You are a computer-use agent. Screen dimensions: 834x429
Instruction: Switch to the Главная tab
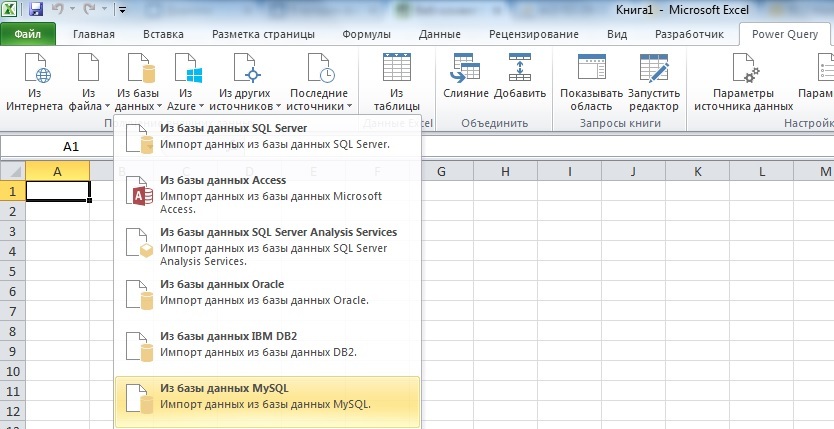click(x=94, y=34)
